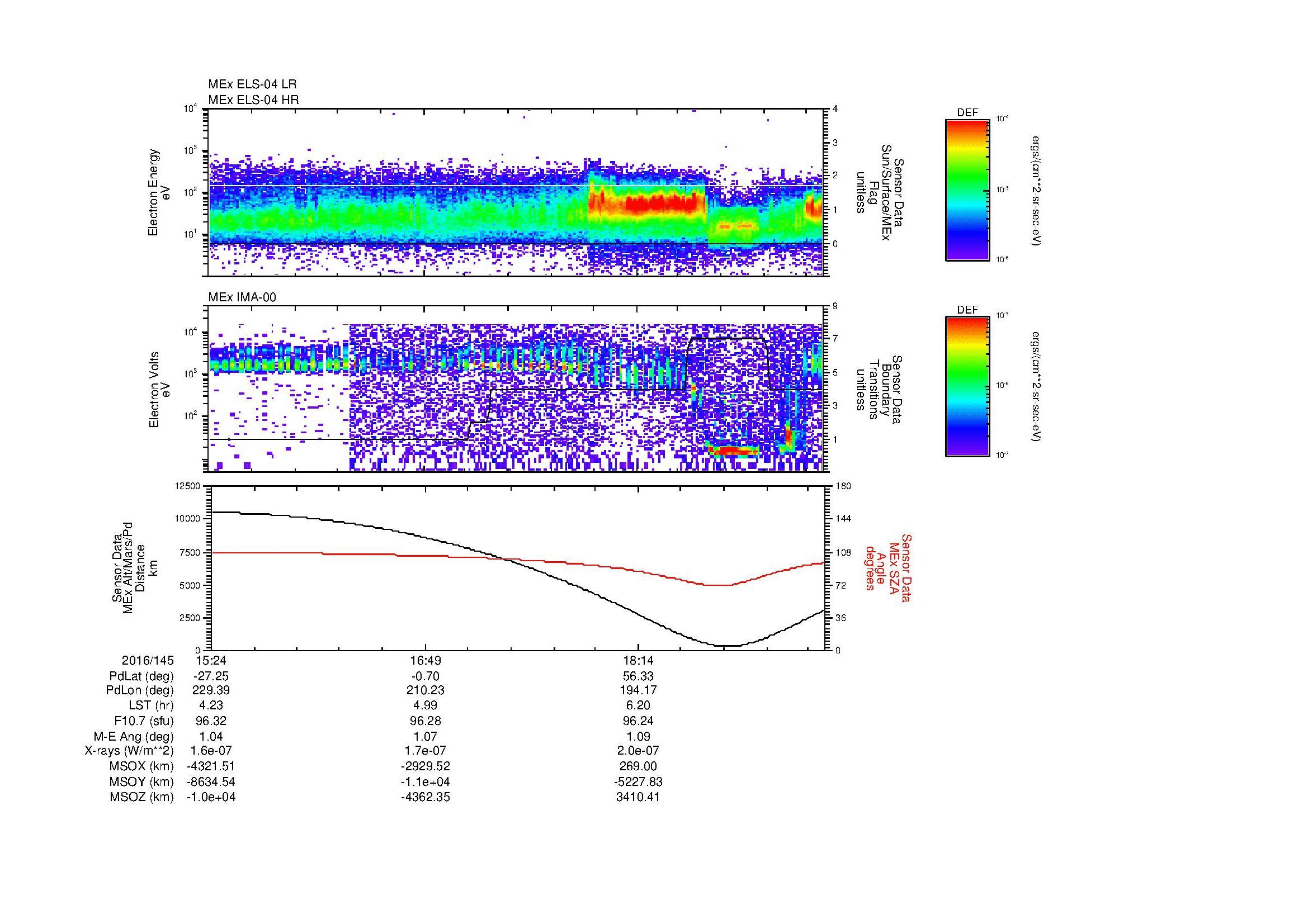Click the M-E Ang value '1.04'

[x=211, y=736]
